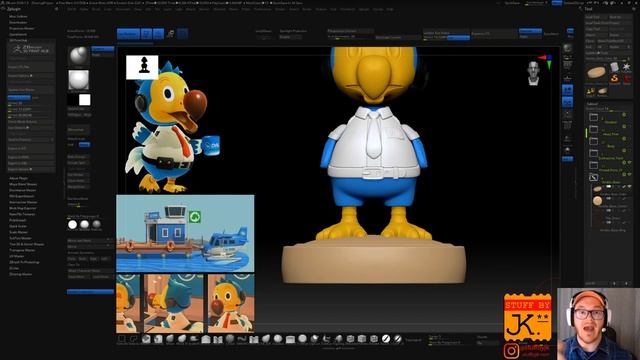Click the silhouette thumbnail in the viewport corner

tap(142, 67)
